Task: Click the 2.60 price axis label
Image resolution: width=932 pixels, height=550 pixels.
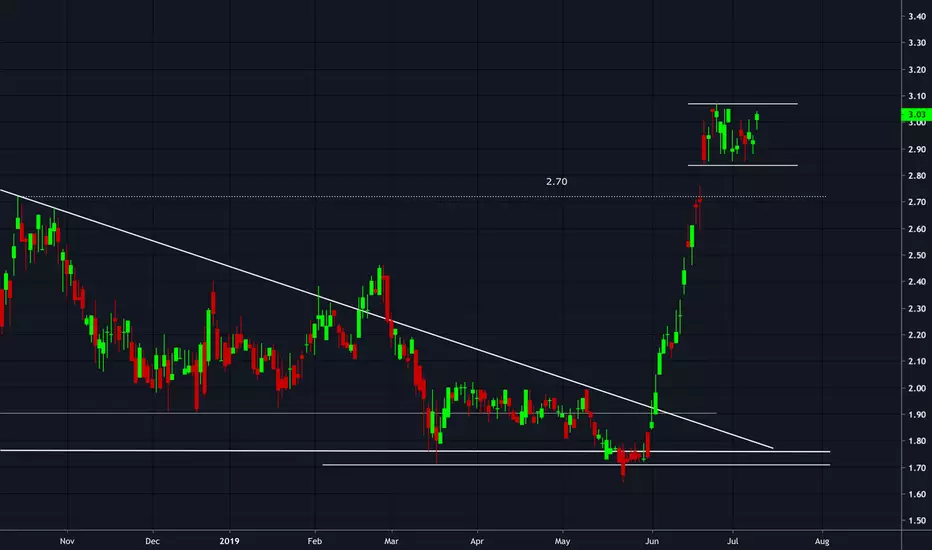Action: click(x=917, y=229)
